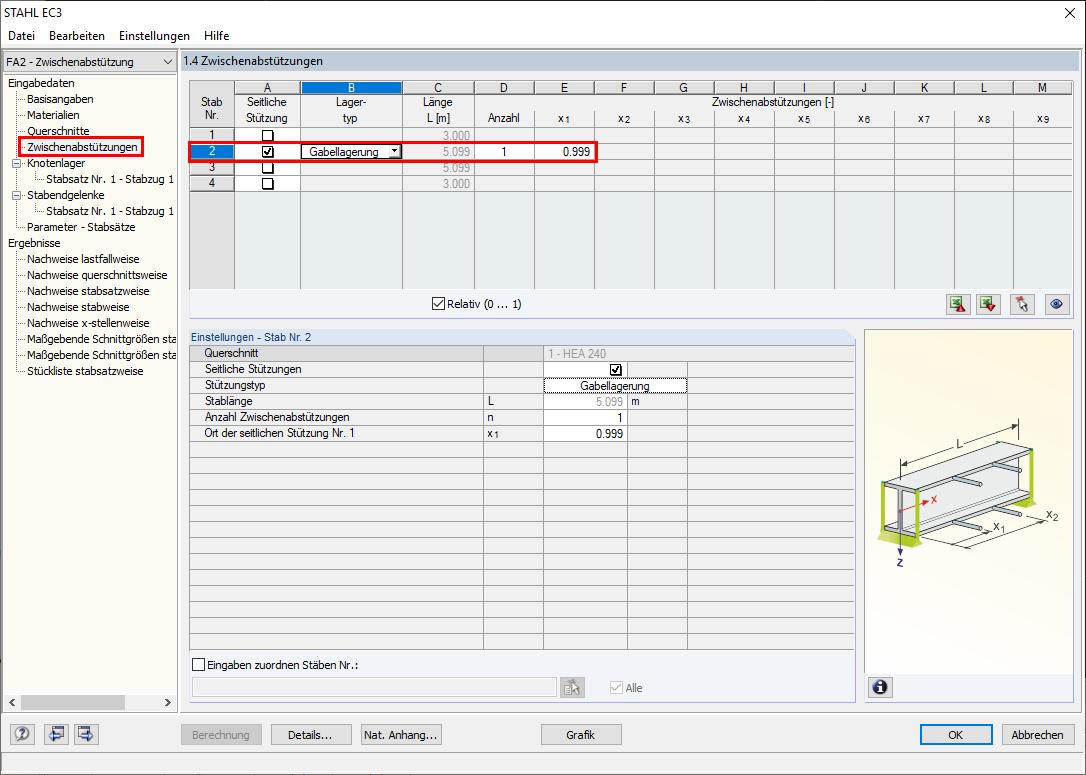Click the Stäben Nr. input field
1086x775 pixels.
point(374,687)
